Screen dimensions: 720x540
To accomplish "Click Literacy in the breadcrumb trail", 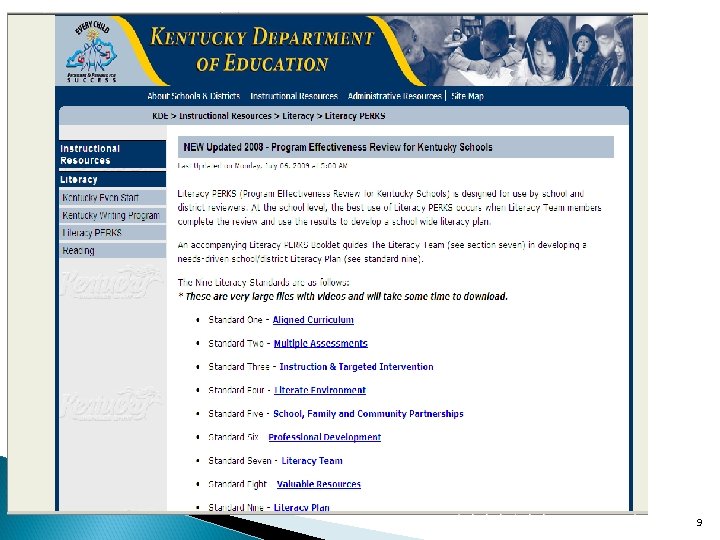I will coord(298,116).
